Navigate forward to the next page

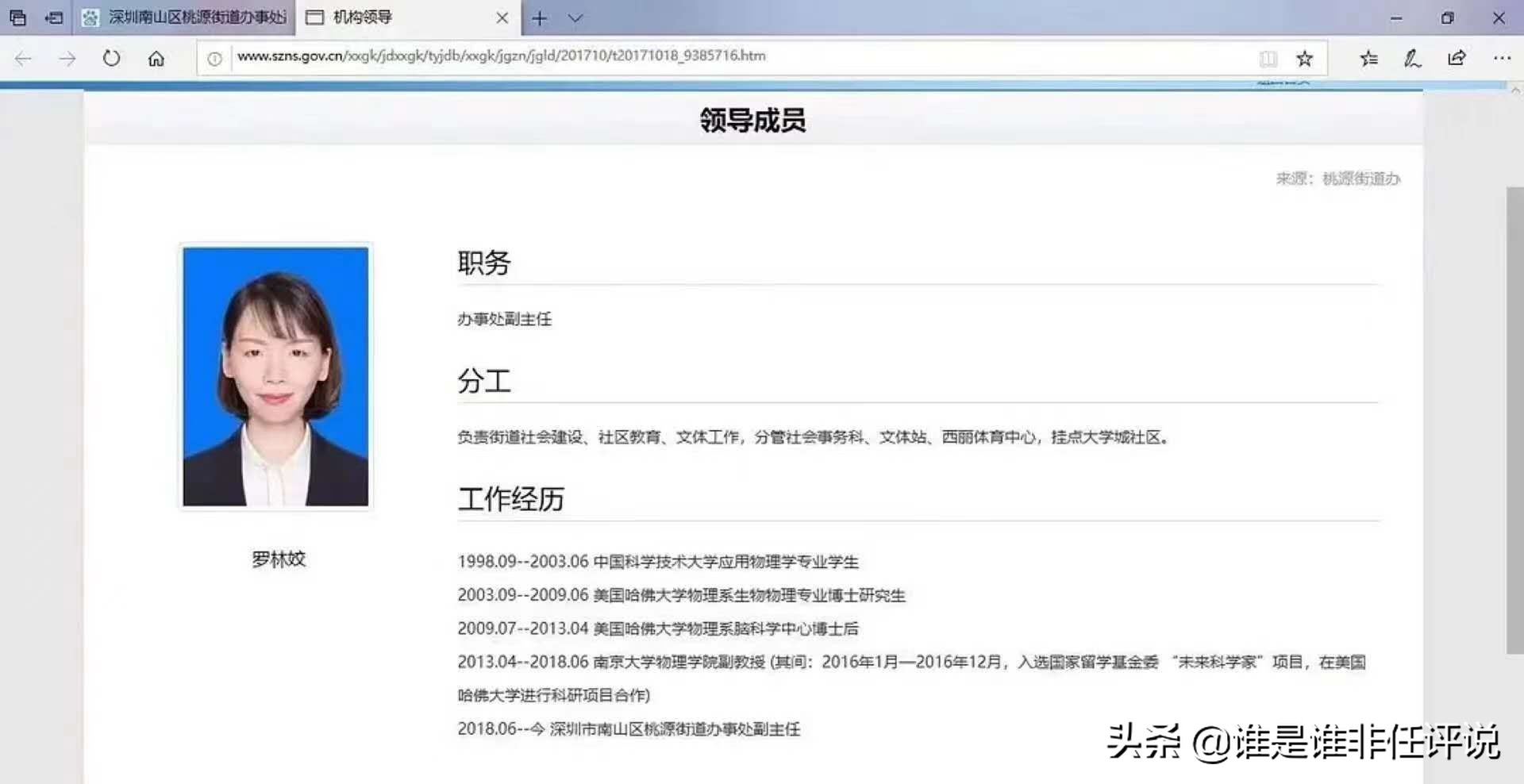[67, 58]
